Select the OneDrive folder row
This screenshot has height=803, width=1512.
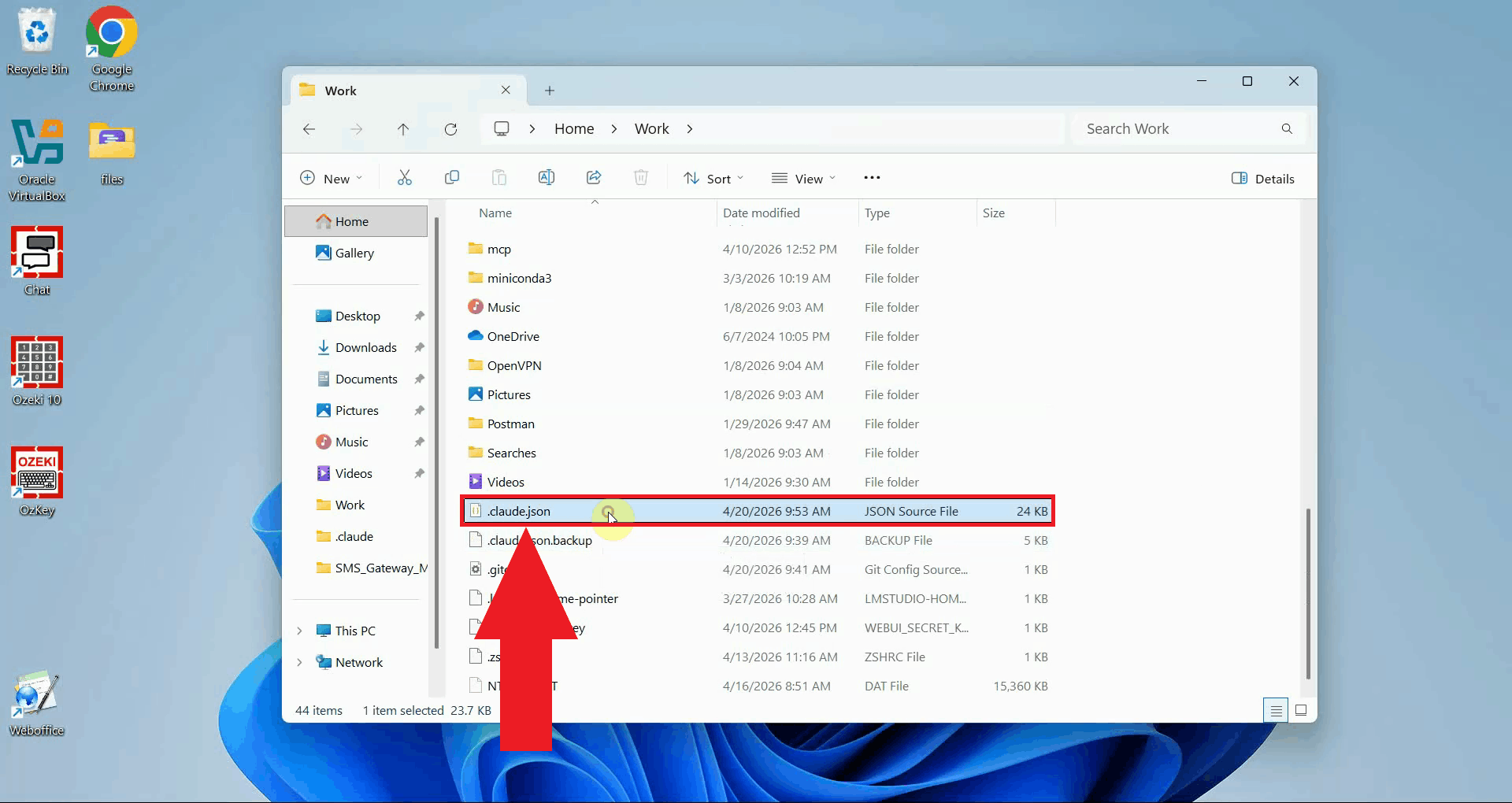(x=758, y=336)
